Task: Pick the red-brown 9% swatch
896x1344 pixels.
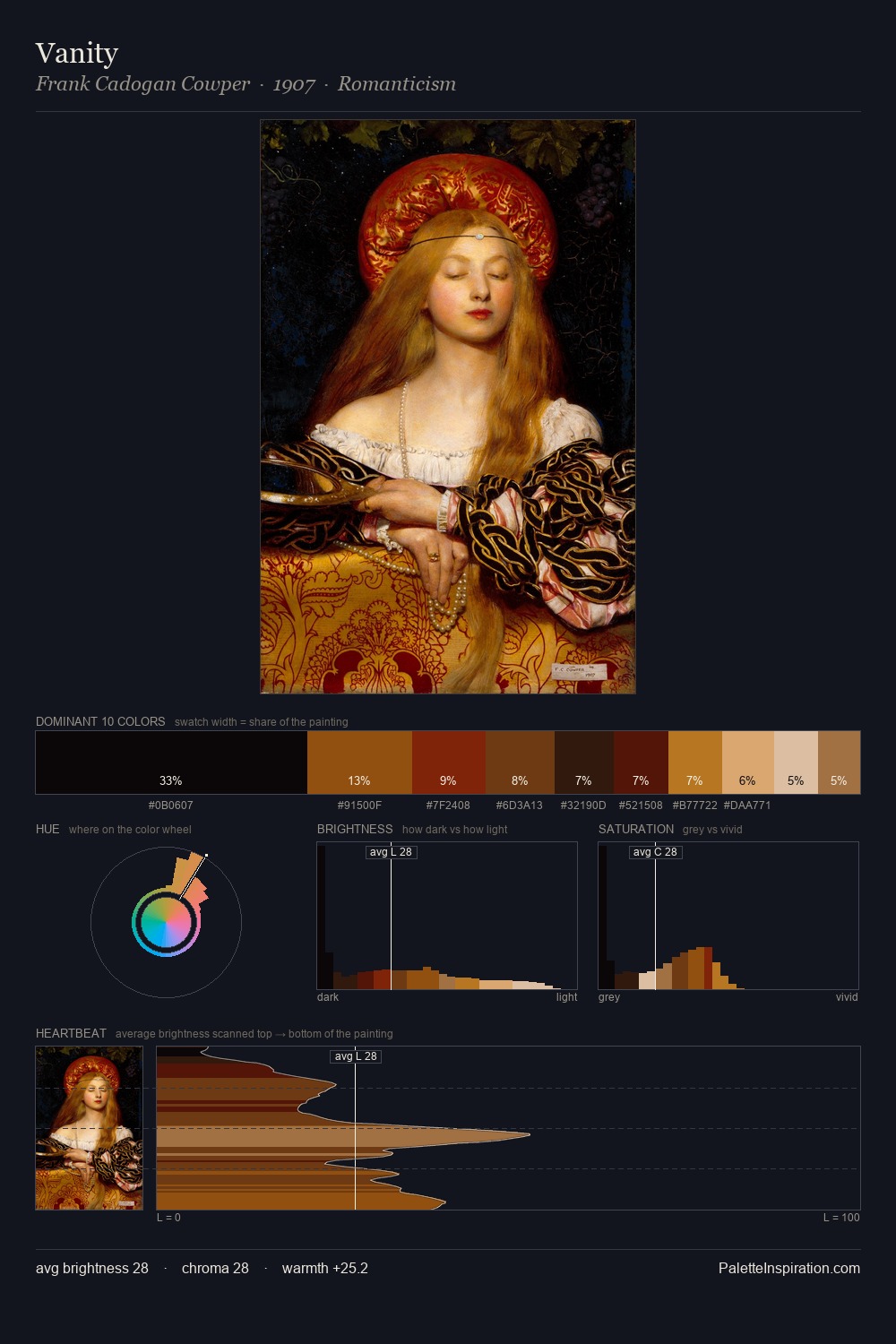Action: (x=449, y=762)
